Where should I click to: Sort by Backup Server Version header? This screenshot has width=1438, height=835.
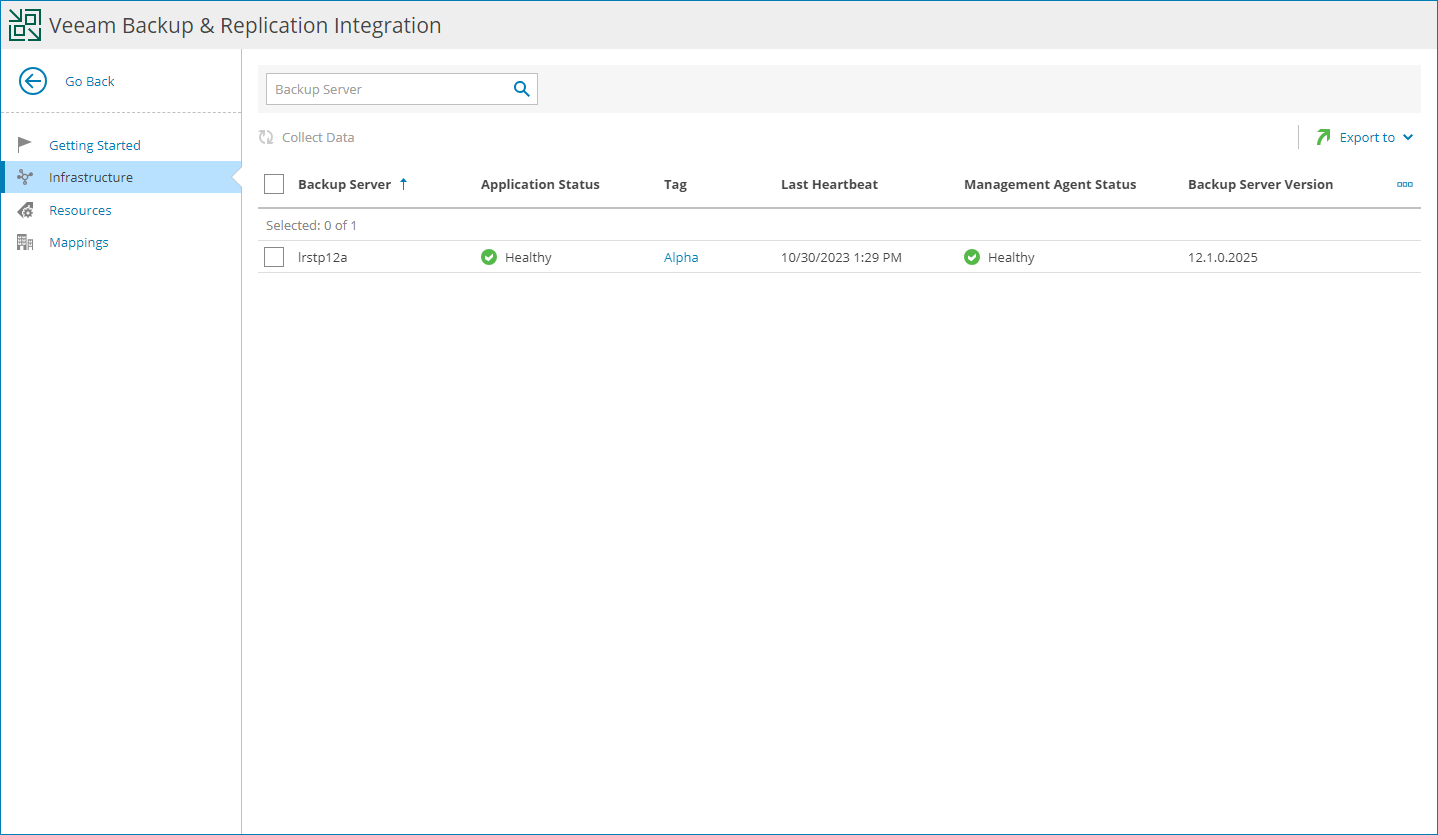coord(1260,184)
